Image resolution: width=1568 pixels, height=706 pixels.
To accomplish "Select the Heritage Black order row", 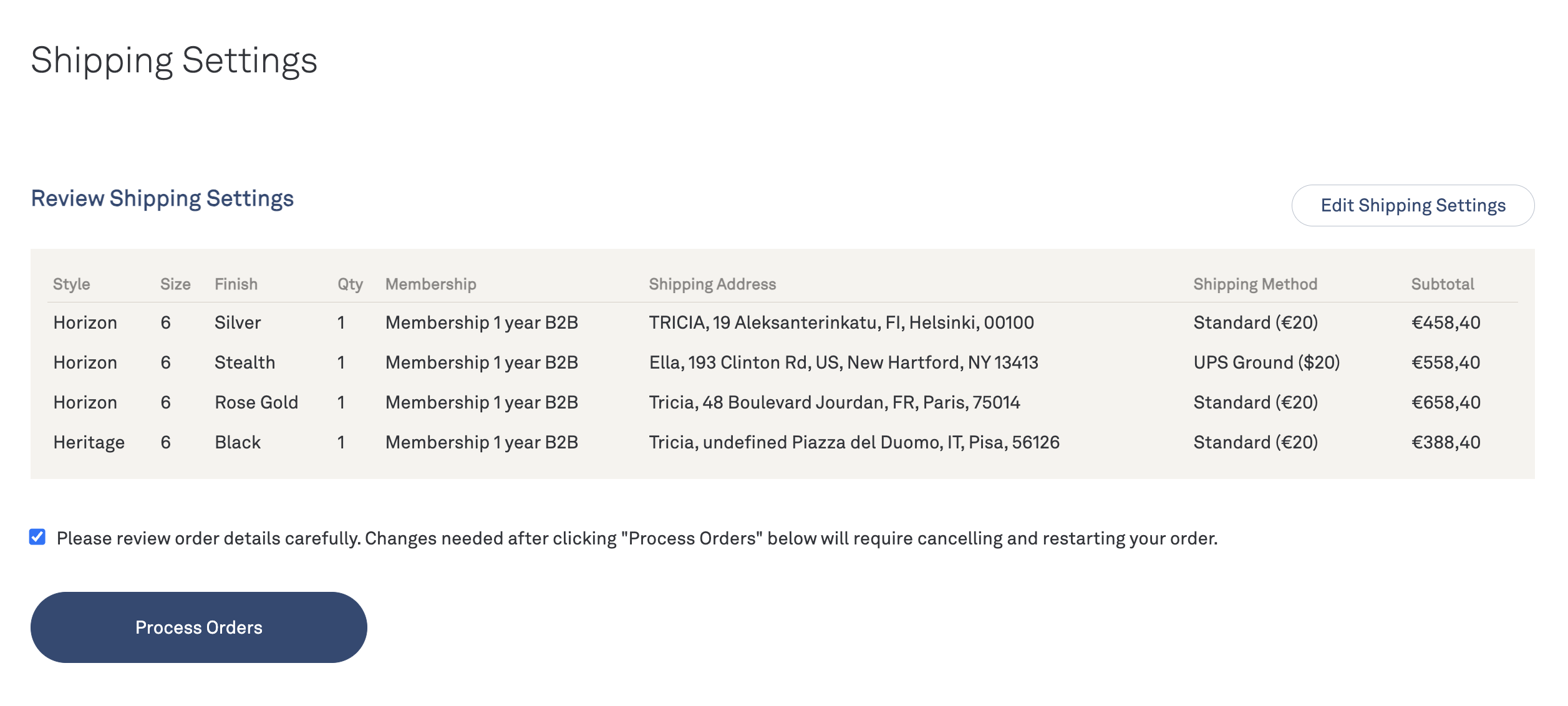I will coord(783,442).
